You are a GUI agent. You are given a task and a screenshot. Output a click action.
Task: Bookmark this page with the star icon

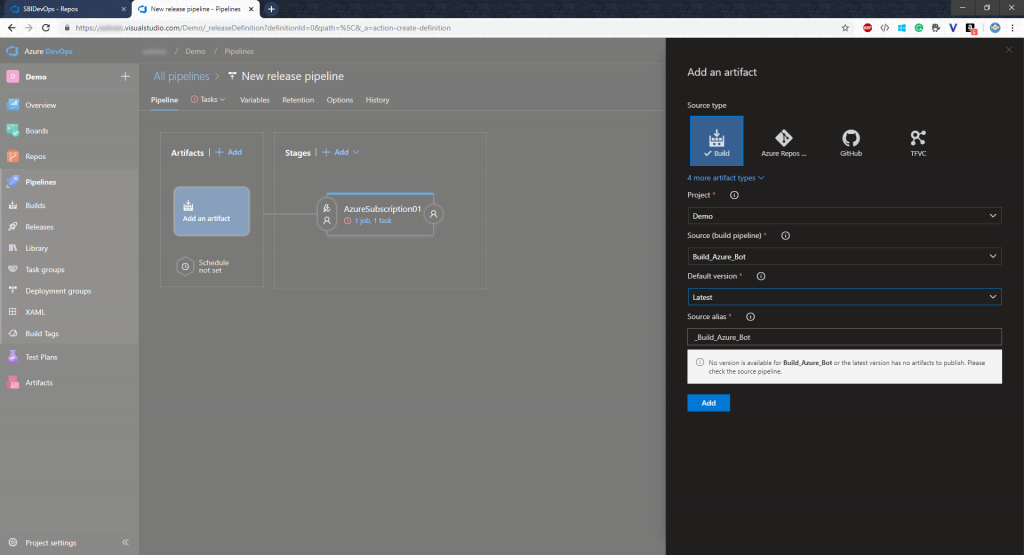[845, 28]
